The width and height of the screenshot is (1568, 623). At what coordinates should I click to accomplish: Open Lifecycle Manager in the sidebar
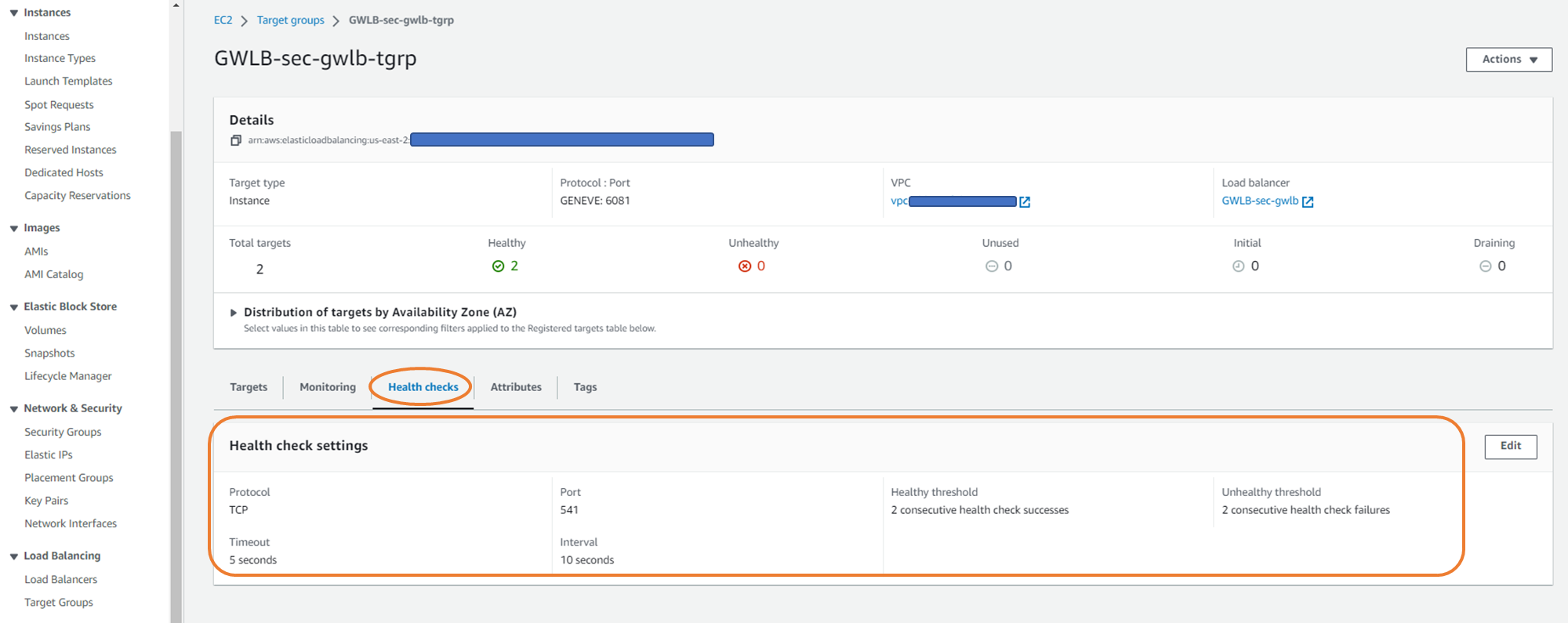pos(68,376)
